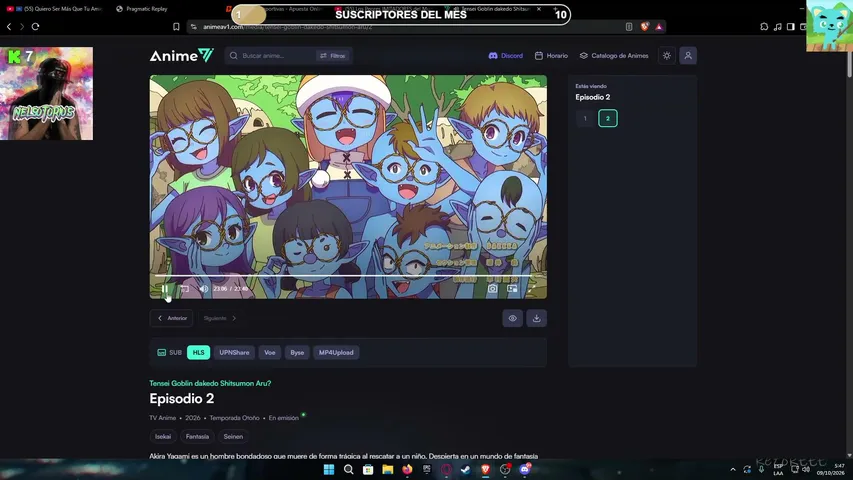Download the episode with download icon
This screenshot has height=480, width=853.
tap(536, 318)
